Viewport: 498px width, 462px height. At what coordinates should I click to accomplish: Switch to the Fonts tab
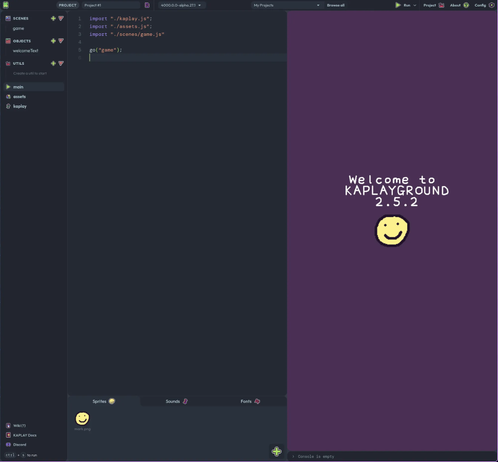coord(250,401)
